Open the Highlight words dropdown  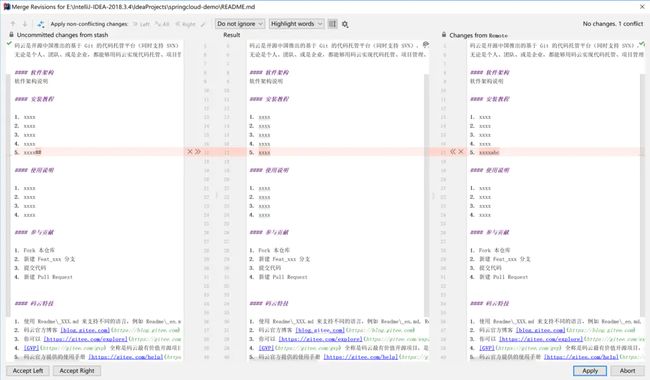point(296,24)
